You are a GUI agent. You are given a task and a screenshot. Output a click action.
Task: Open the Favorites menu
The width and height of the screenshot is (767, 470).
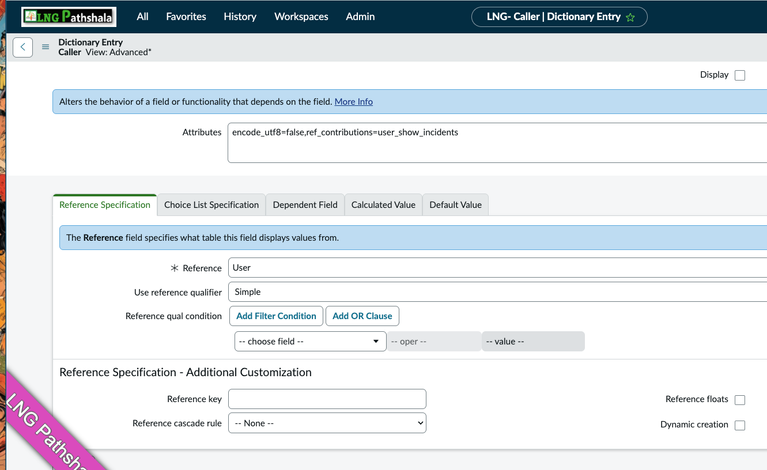pyautogui.click(x=185, y=17)
